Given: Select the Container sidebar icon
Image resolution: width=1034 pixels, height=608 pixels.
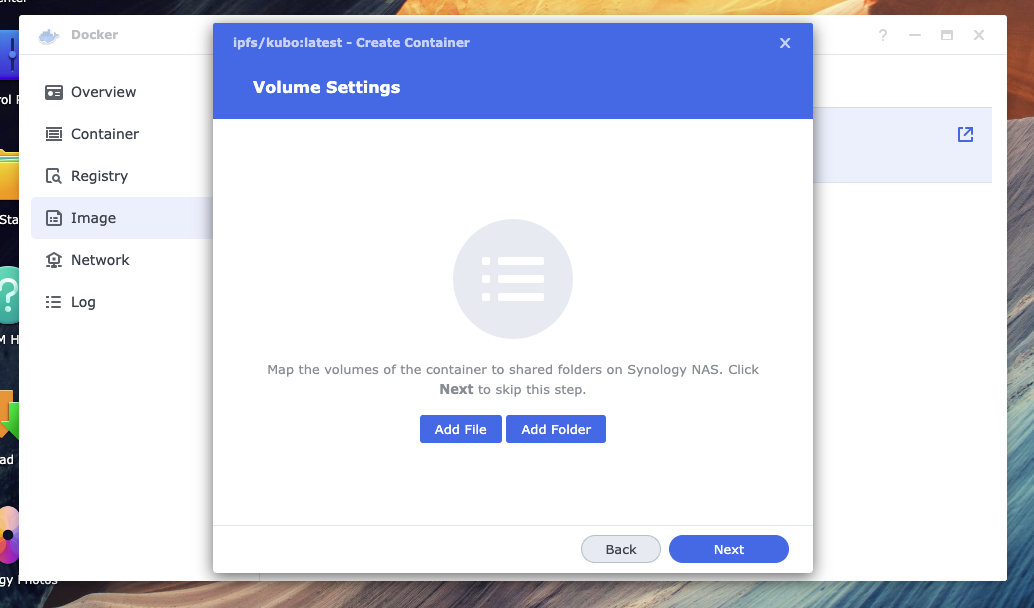Looking at the screenshot, I should click(53, 135).
